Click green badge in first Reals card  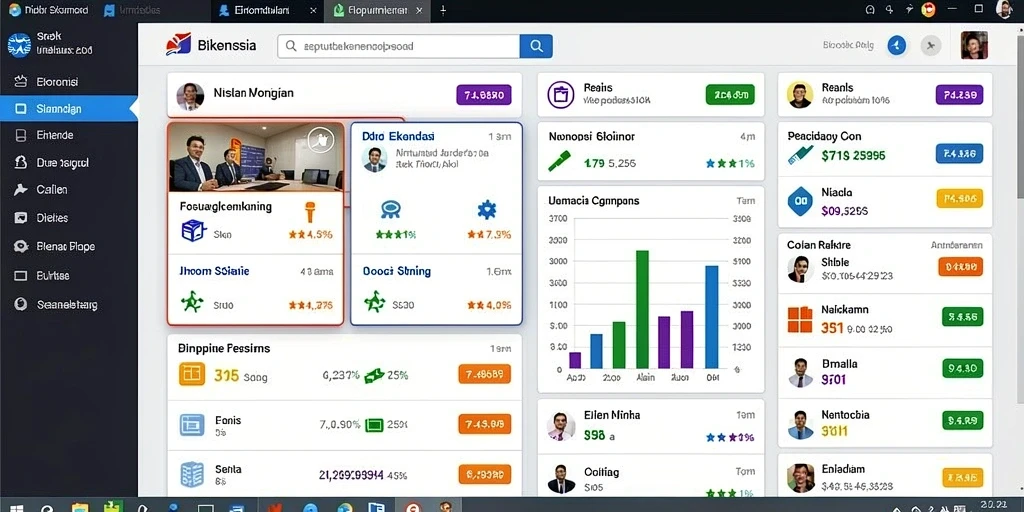point(730,95)
